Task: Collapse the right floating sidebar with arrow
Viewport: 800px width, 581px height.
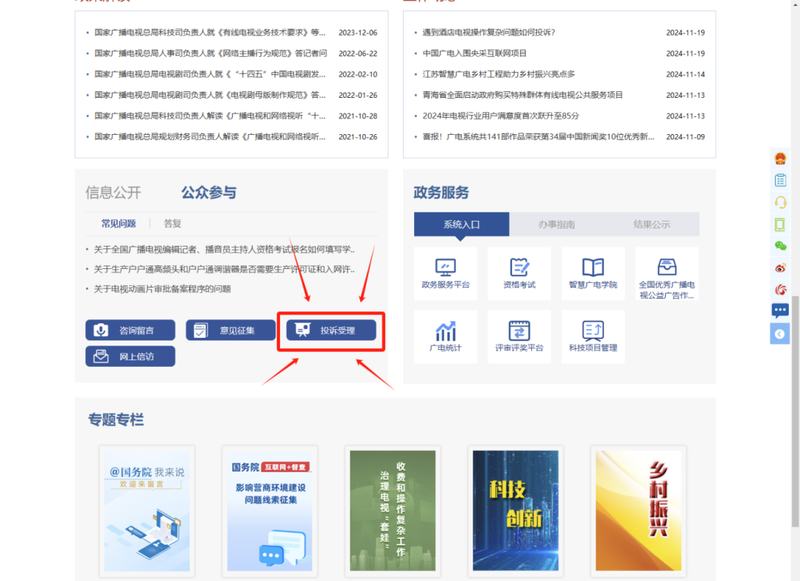Action: pos(780,334)
